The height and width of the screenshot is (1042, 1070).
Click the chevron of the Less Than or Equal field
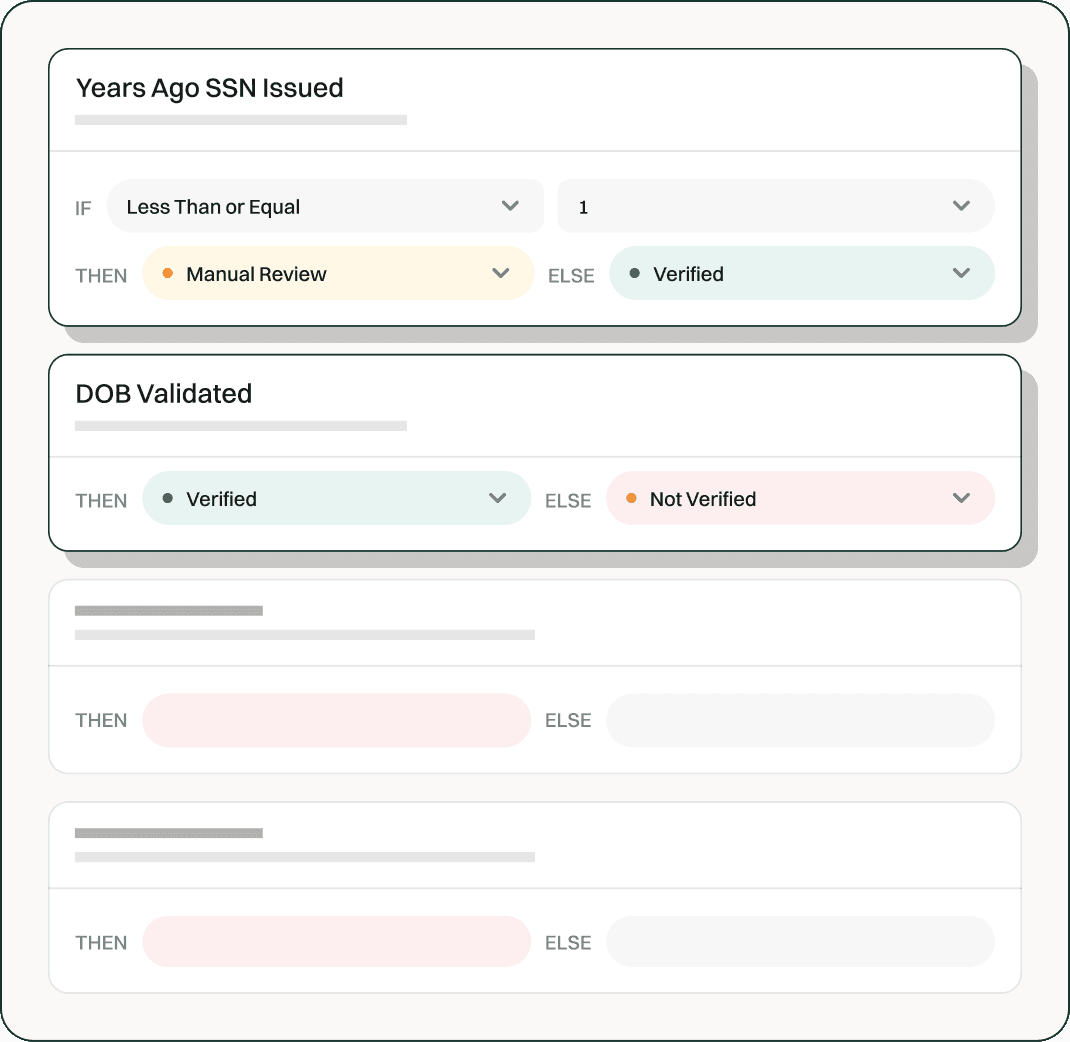[x=510, y=206]
